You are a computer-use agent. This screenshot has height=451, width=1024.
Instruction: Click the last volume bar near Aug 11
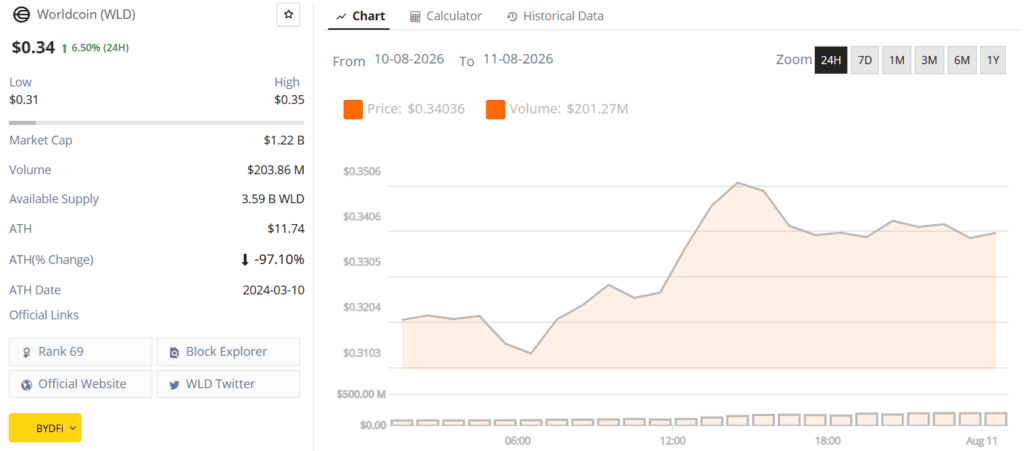(x=996, y=419)
